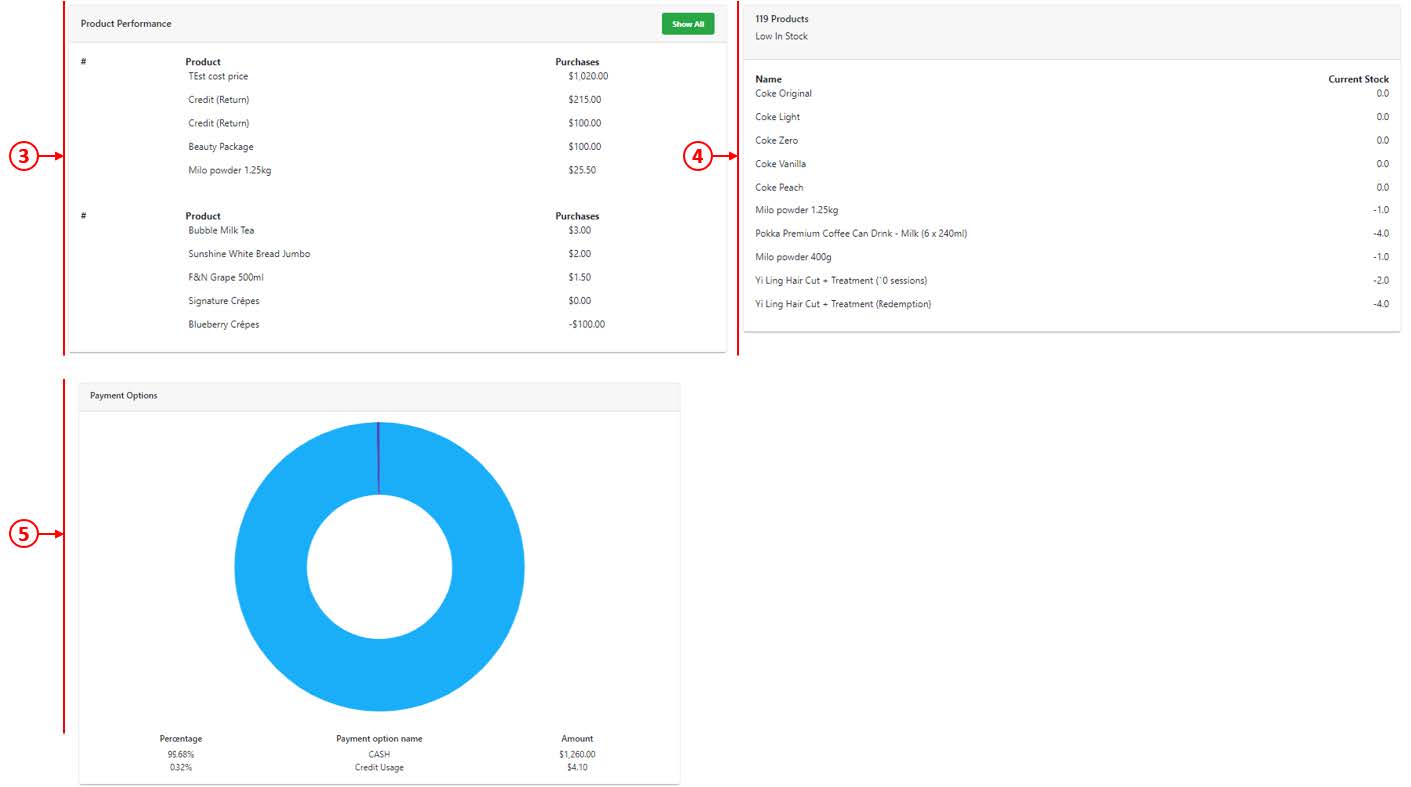This screenshot has width=1411, height=787.
Task: Click the Credit Usage payment option name
Action: [x=379, y=767]
